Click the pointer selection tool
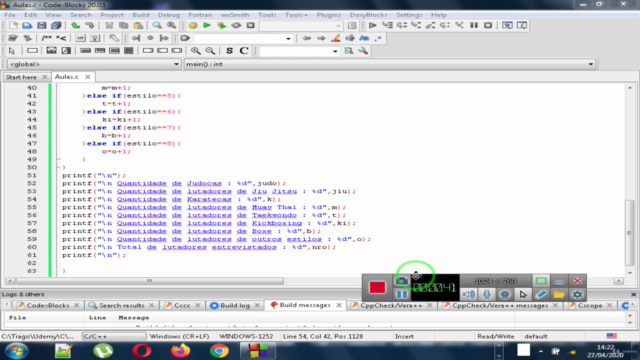The width and height of the screenshot is (640, 360). tap(11, 51)
